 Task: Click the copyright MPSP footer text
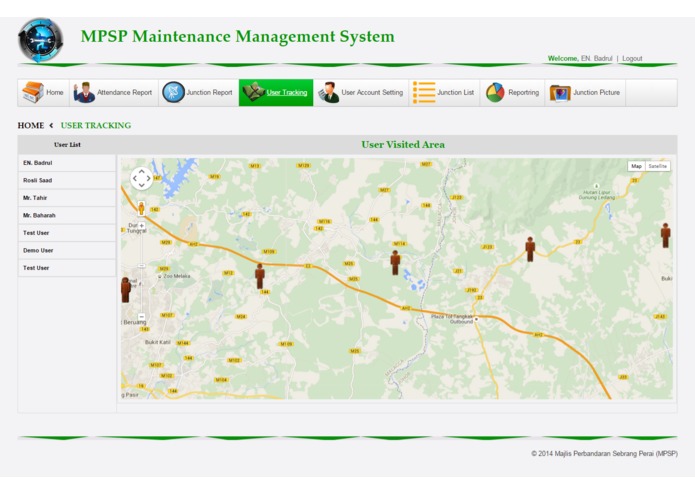pyautogui.click(x=605, y=454)
